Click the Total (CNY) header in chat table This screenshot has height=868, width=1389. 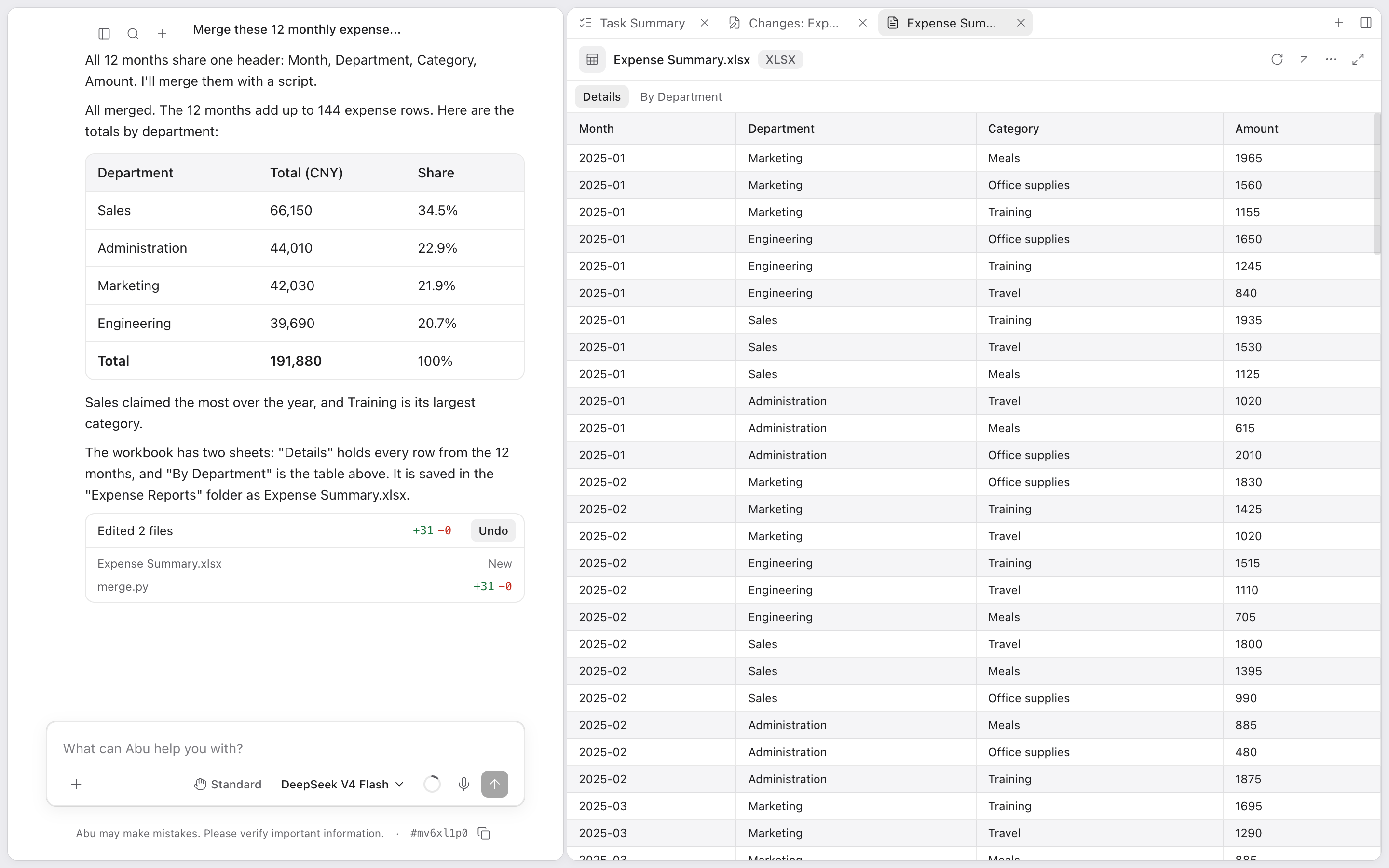[x=307, y=173]
